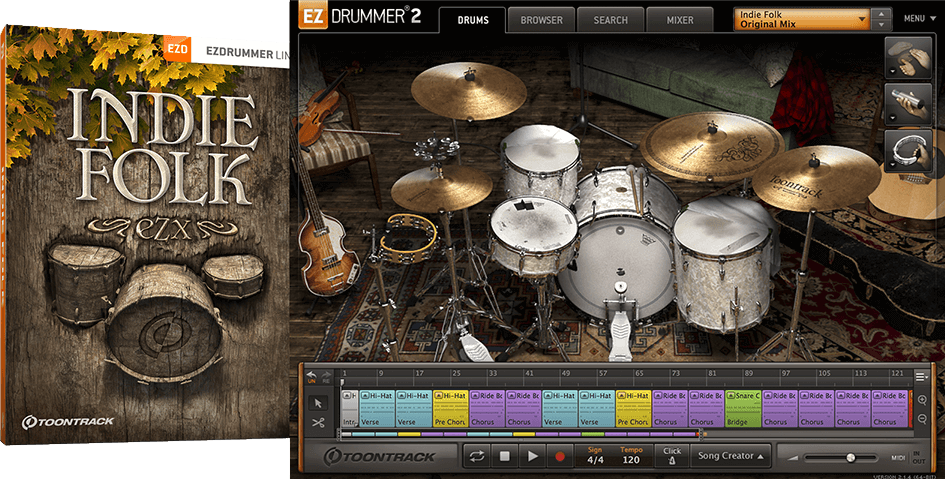This screenshot has width=945, height=479.
Task: Switch to the Mixer tab
Action: 683,19
